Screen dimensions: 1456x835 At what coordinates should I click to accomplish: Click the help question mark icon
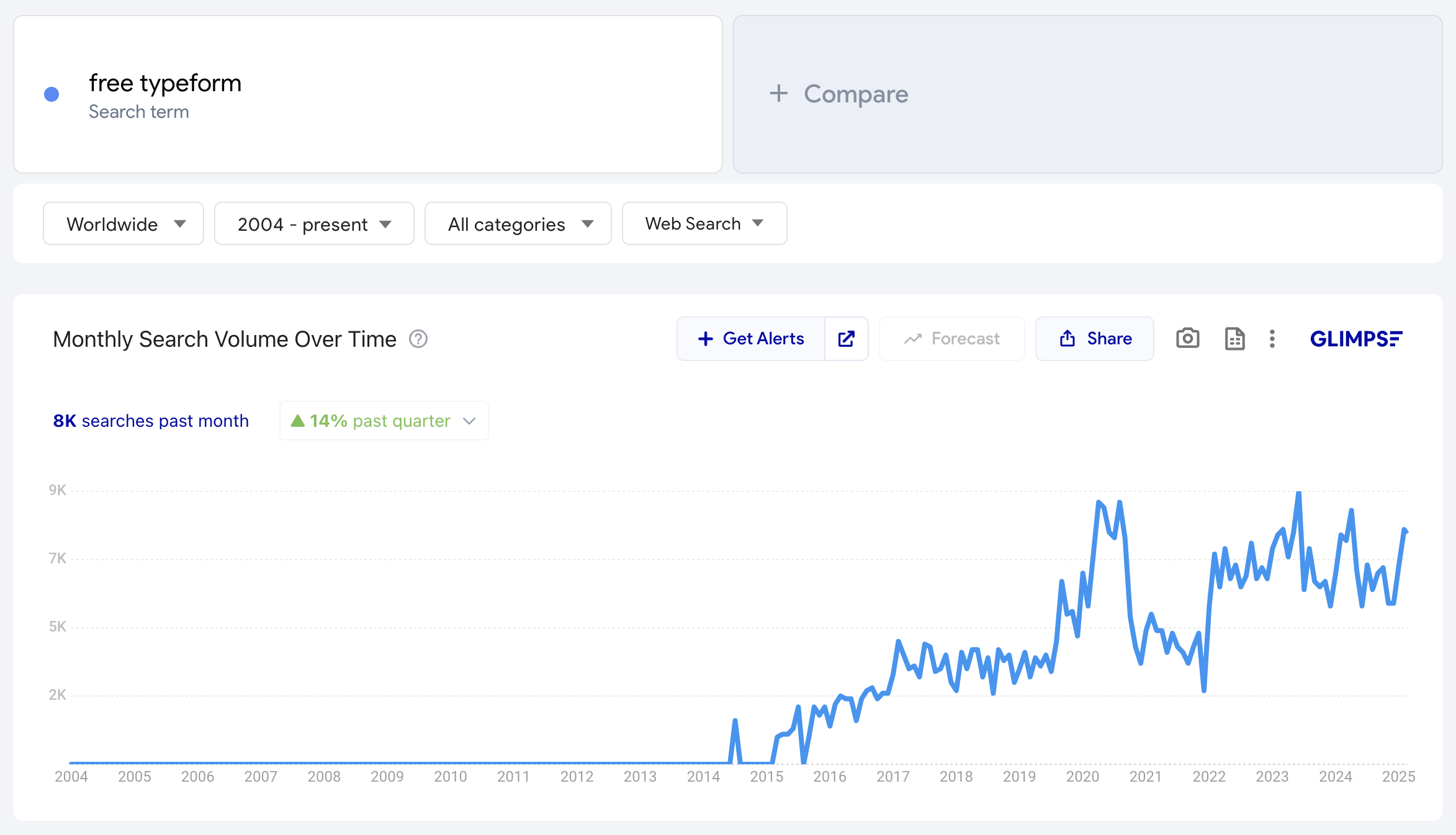click(418, 339)
